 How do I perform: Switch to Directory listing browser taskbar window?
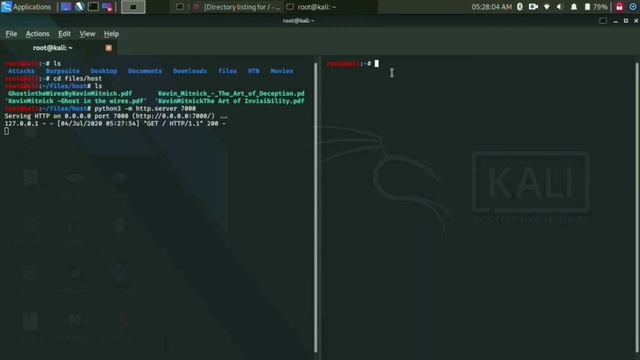point(237,7)
